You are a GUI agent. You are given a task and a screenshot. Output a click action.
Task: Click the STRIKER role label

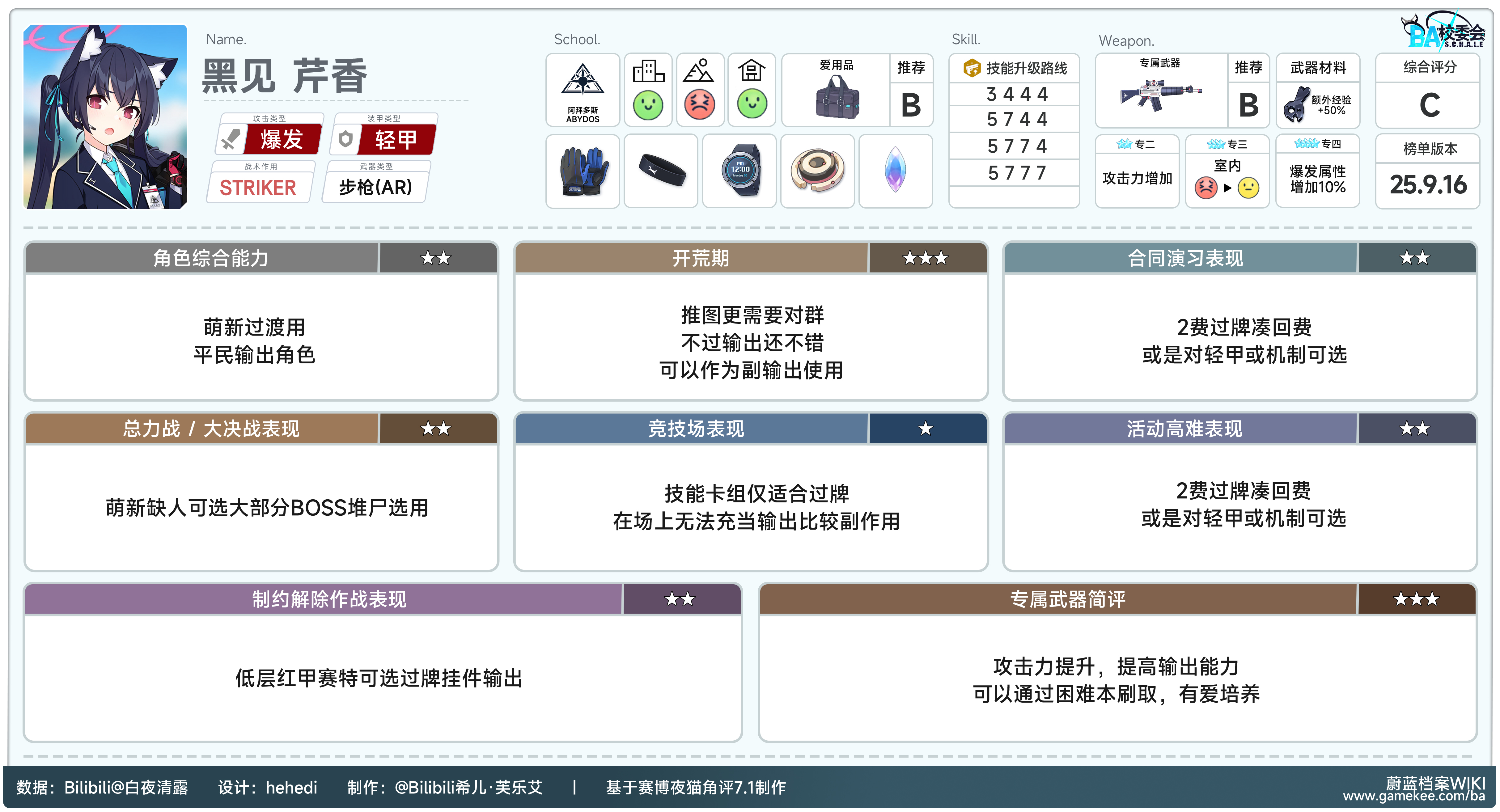[258, 188]
